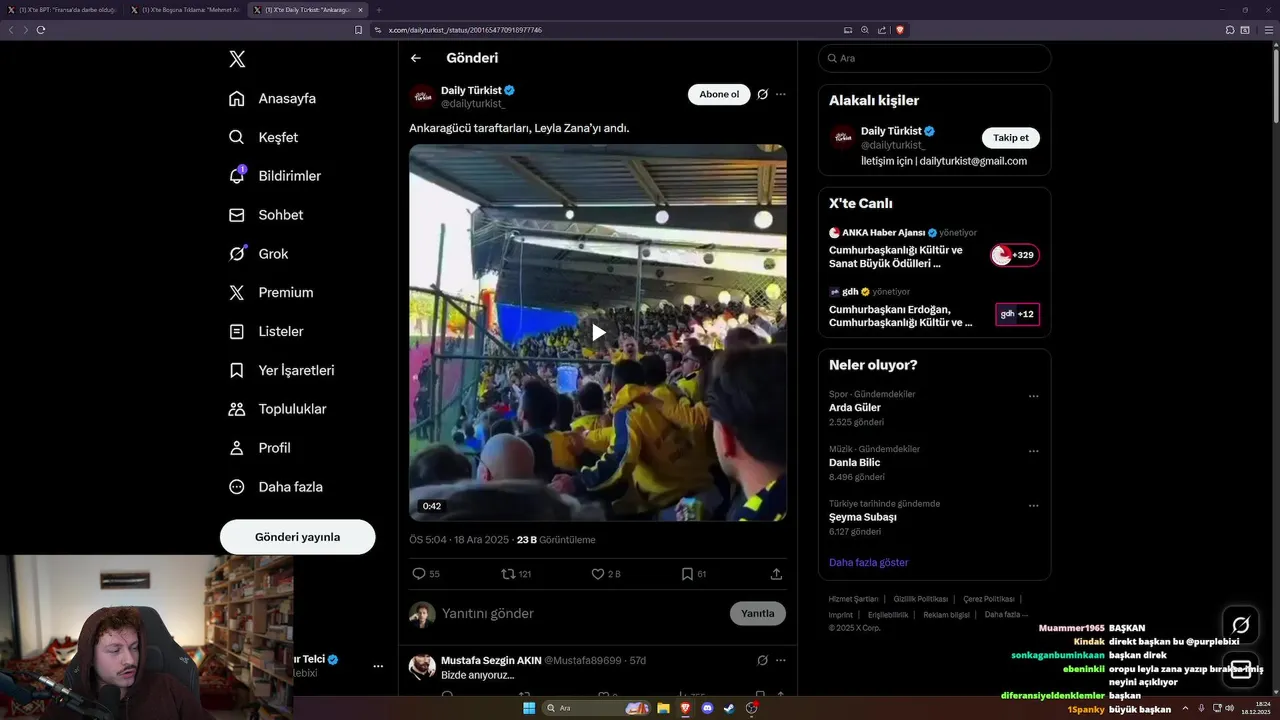
Task: Switch to X'te BPT browser tab
Action: pyautogui.click(x=61, y=10)
